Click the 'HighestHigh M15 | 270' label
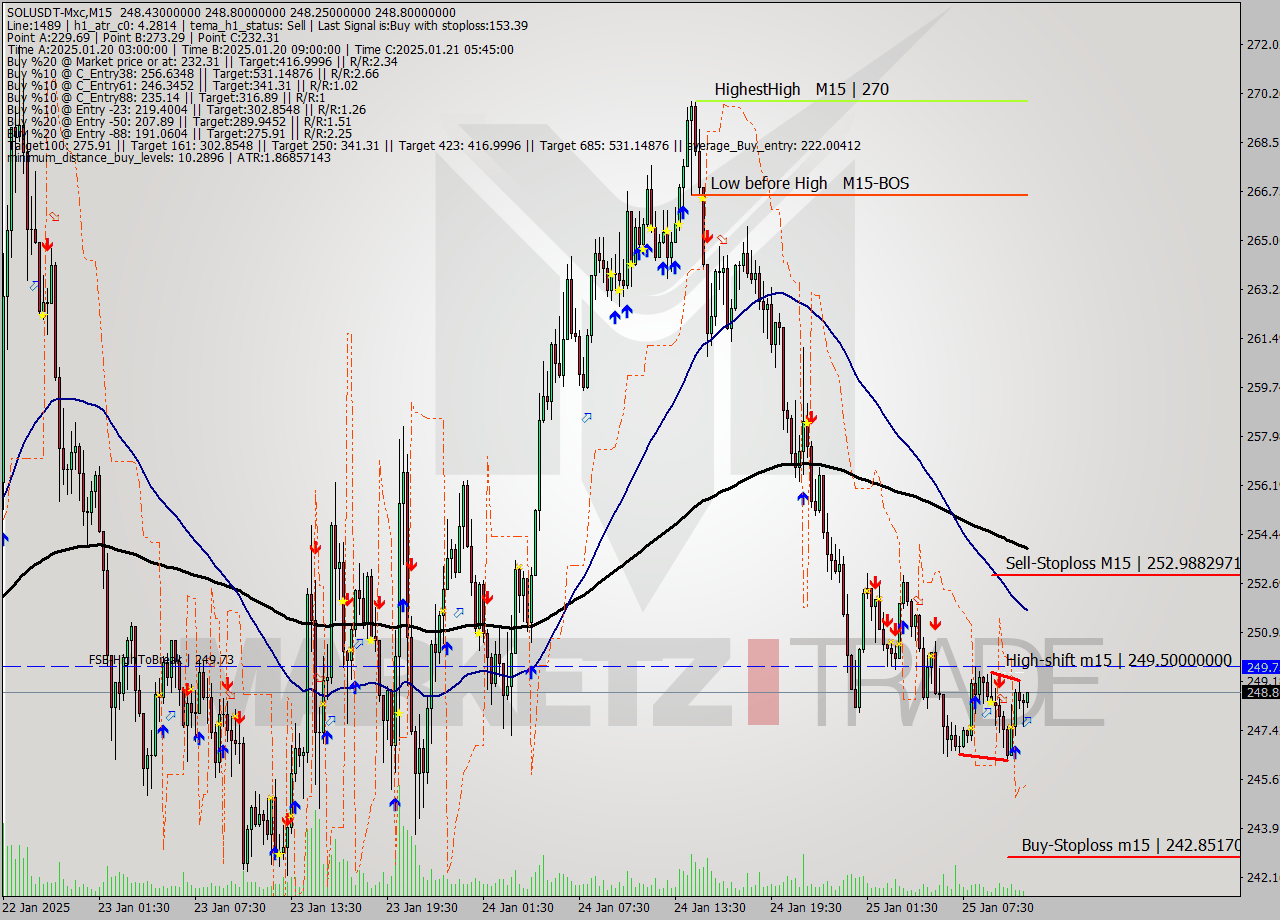Viewport: 1280px width, 920px height. (802, 89)
